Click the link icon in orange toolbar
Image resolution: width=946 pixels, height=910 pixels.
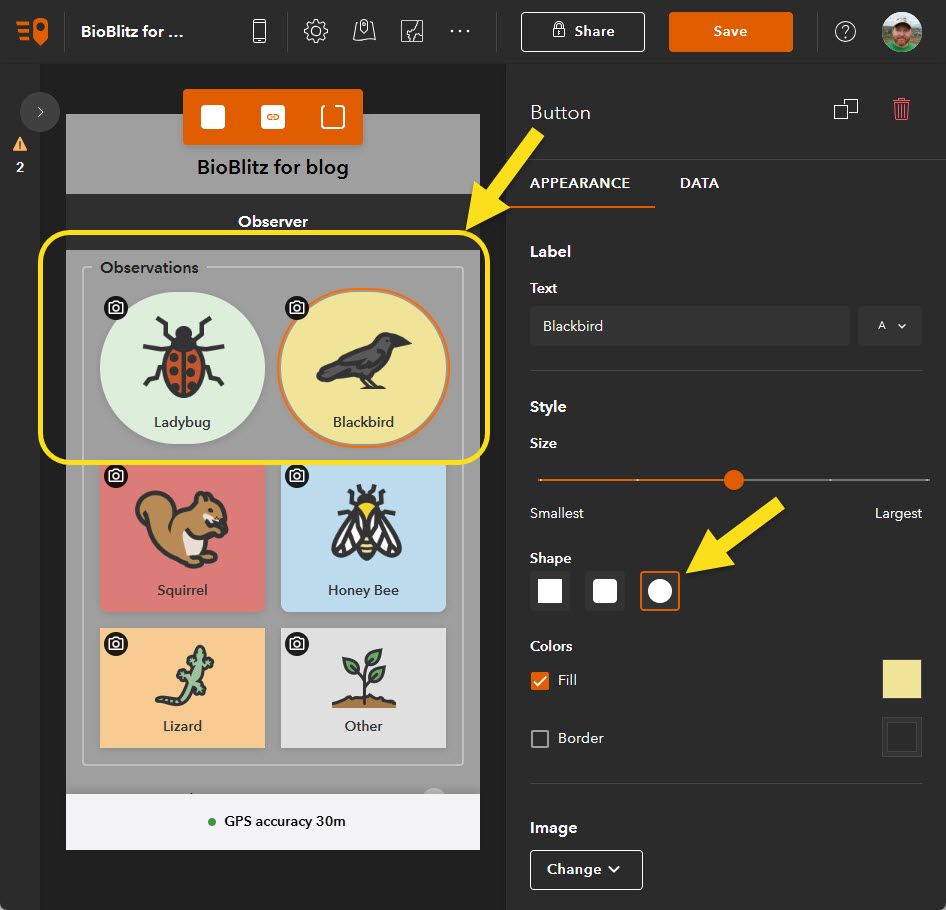click(x=273, y=117)
